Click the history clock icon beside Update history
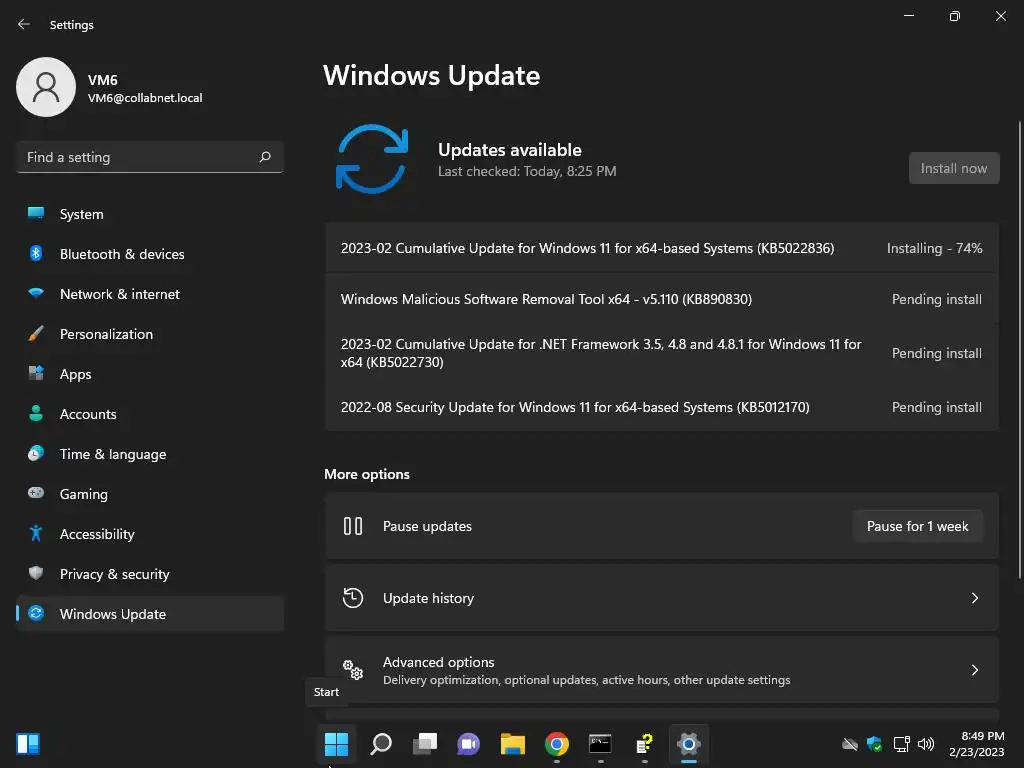Viewport: 1024px width, 768px height. (353, 598)
